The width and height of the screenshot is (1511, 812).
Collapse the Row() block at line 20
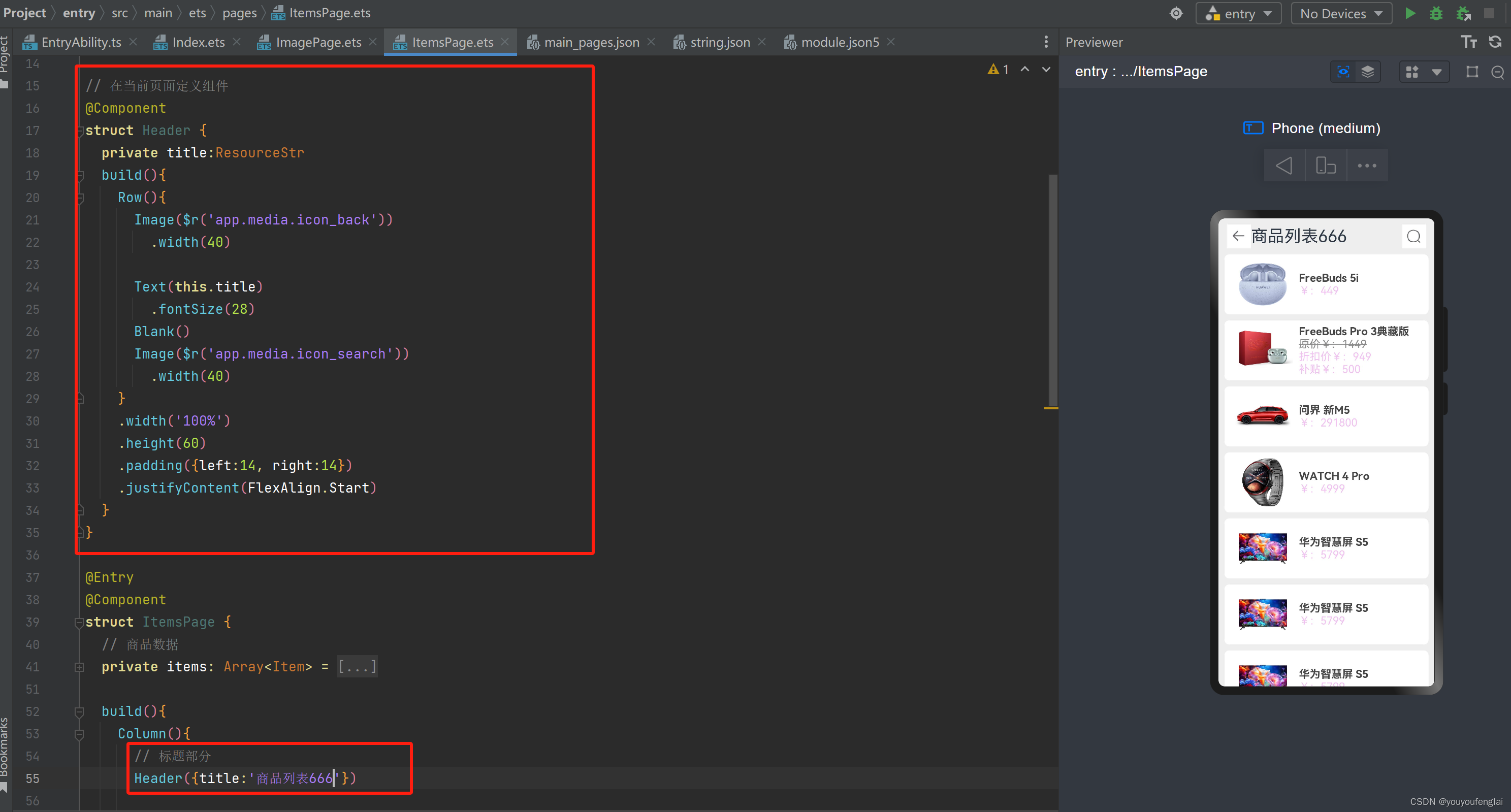click(79, 198)
